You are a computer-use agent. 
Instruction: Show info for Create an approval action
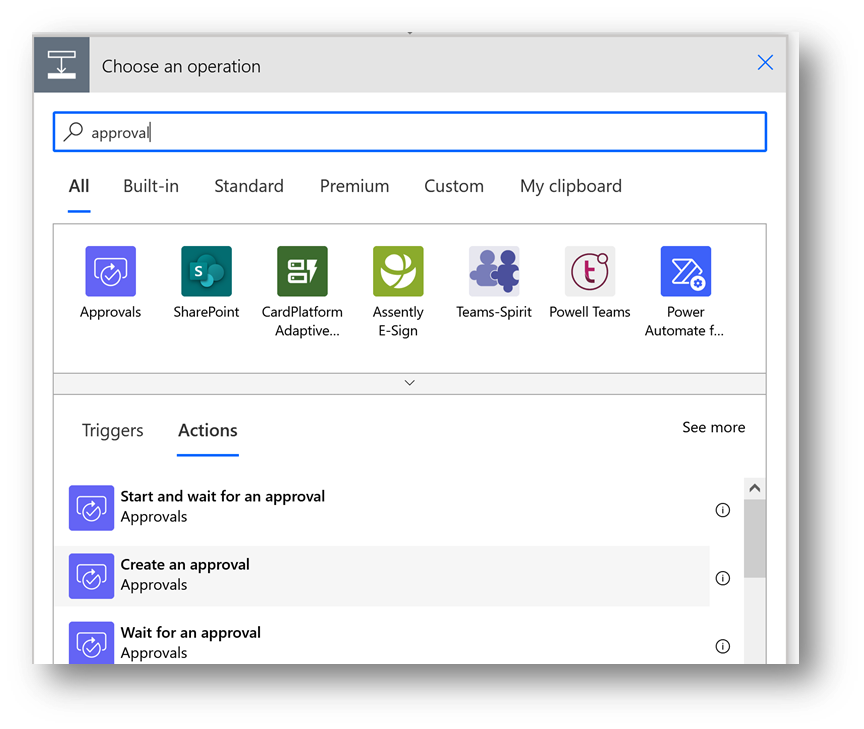pos(723,578)
